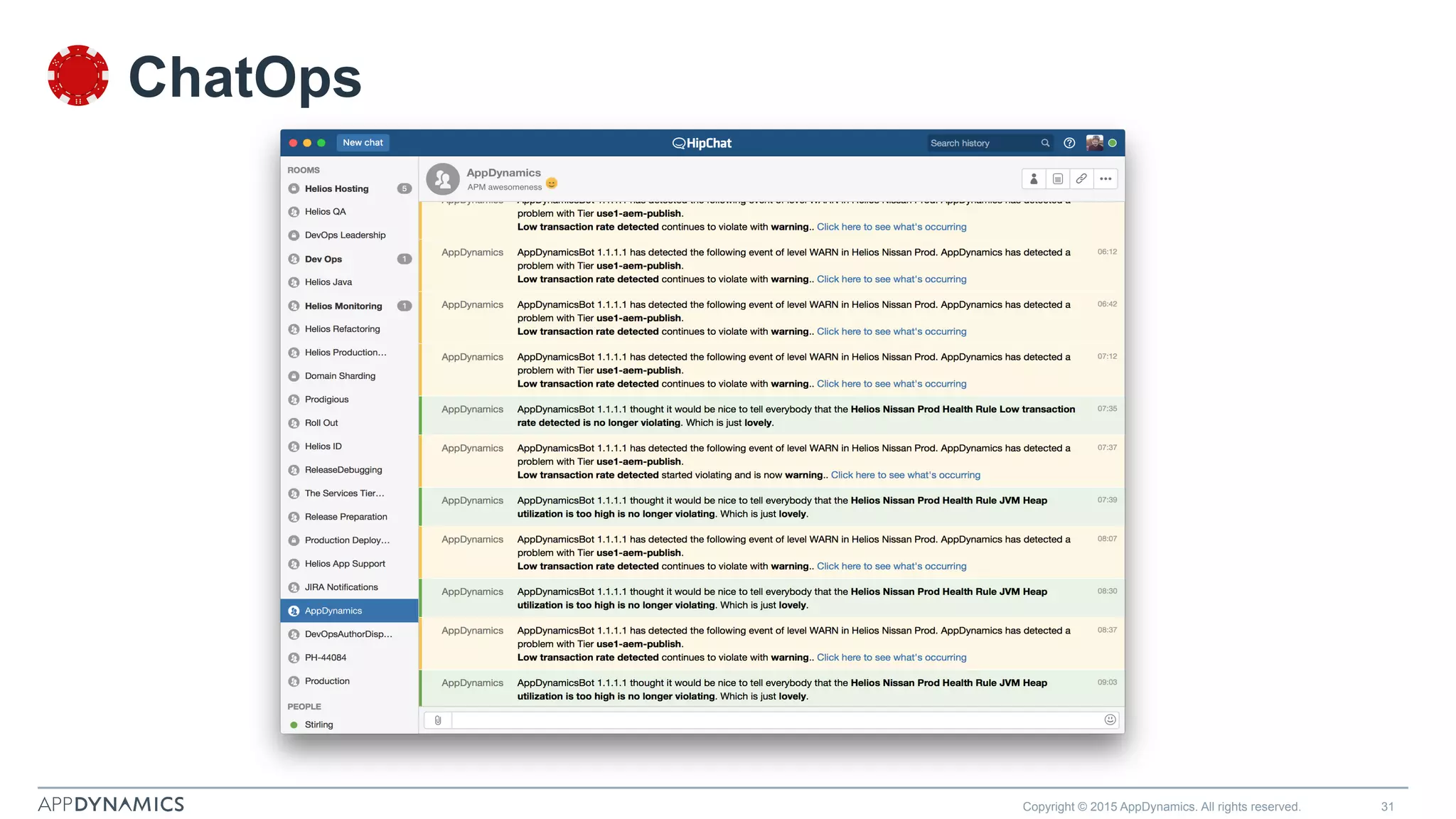Open the help question mark icon
This screenshot has width=1456, height=819.
click(x=1069, y=143)
